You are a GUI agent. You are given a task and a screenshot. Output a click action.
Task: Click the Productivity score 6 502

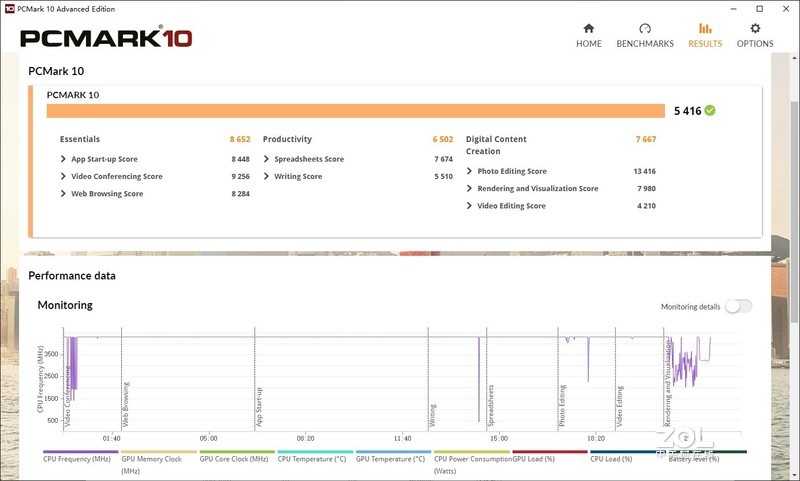coord(443,139)
